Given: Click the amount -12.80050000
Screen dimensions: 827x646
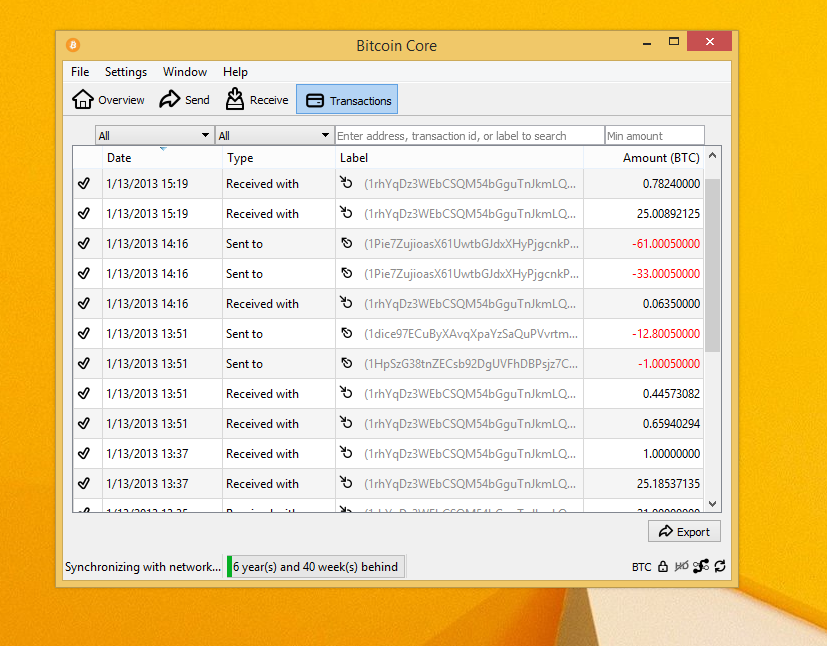Looking at the screenshot, I should point(666,334).
